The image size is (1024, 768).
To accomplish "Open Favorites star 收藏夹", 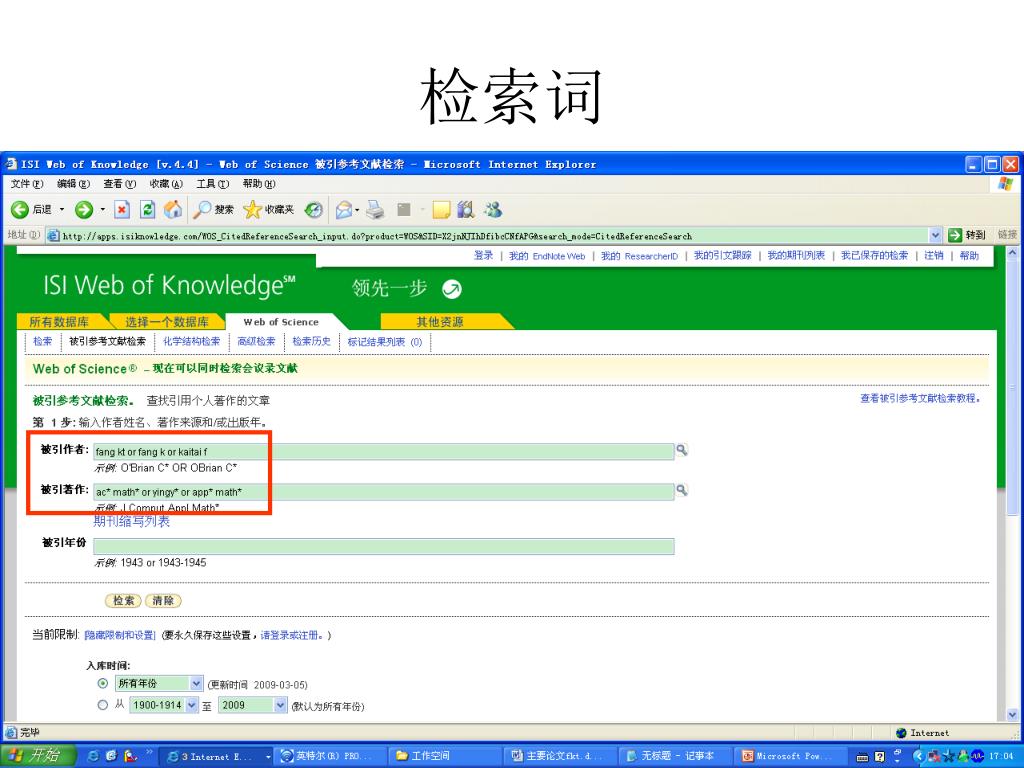I will click(x=268, y=209).
